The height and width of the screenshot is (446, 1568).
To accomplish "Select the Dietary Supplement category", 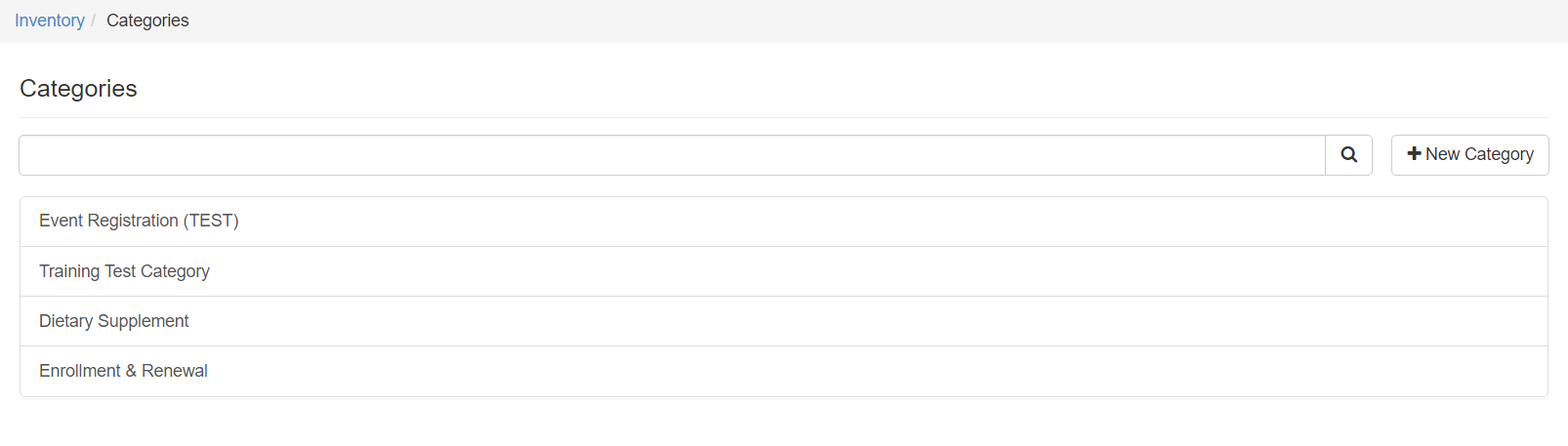I will [113, 321].
